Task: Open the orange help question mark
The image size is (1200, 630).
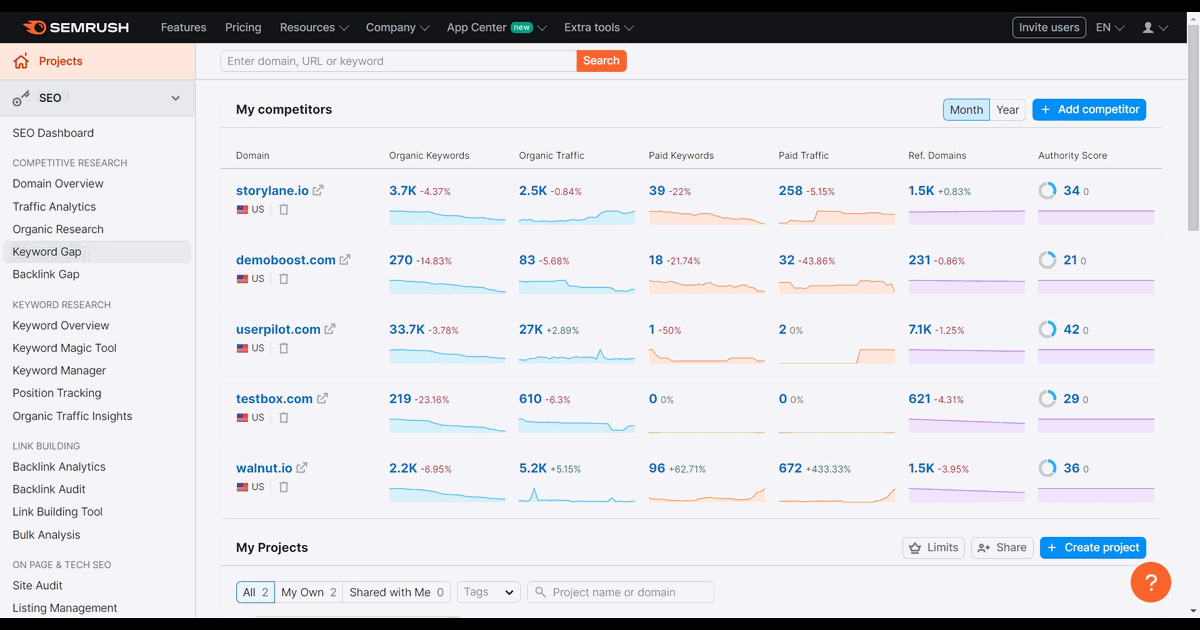Action: (1150, 582)
